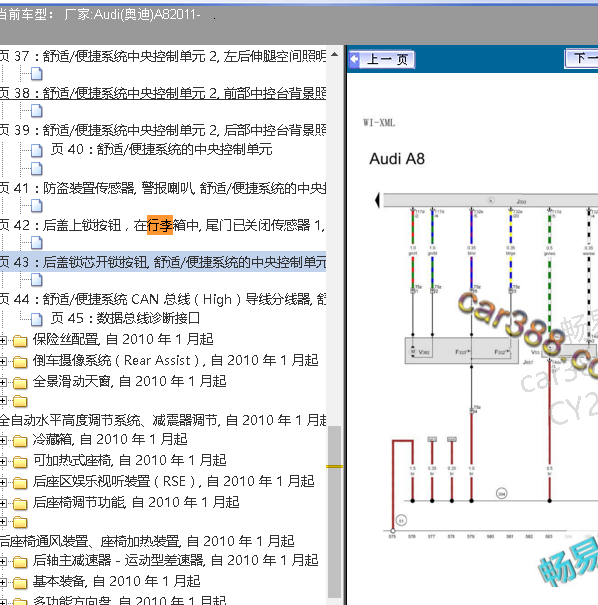Click Audi A8 diagram title
Image resolution: width=598 pixels, height=605 pixels.
(397, 159)
